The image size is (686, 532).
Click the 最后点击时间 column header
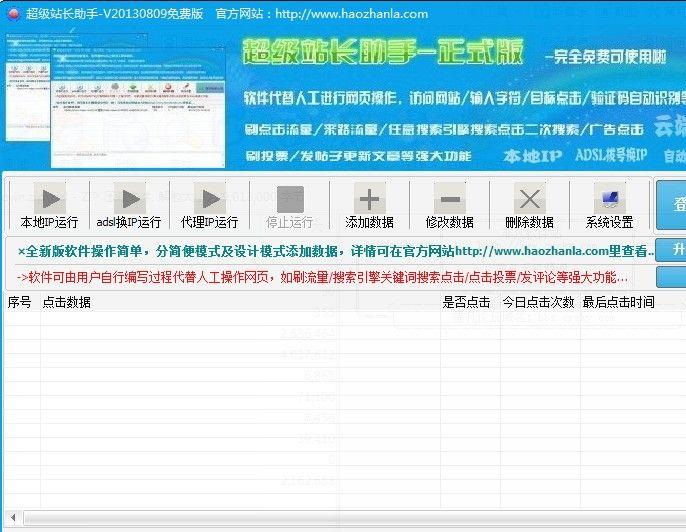[618, 302]
